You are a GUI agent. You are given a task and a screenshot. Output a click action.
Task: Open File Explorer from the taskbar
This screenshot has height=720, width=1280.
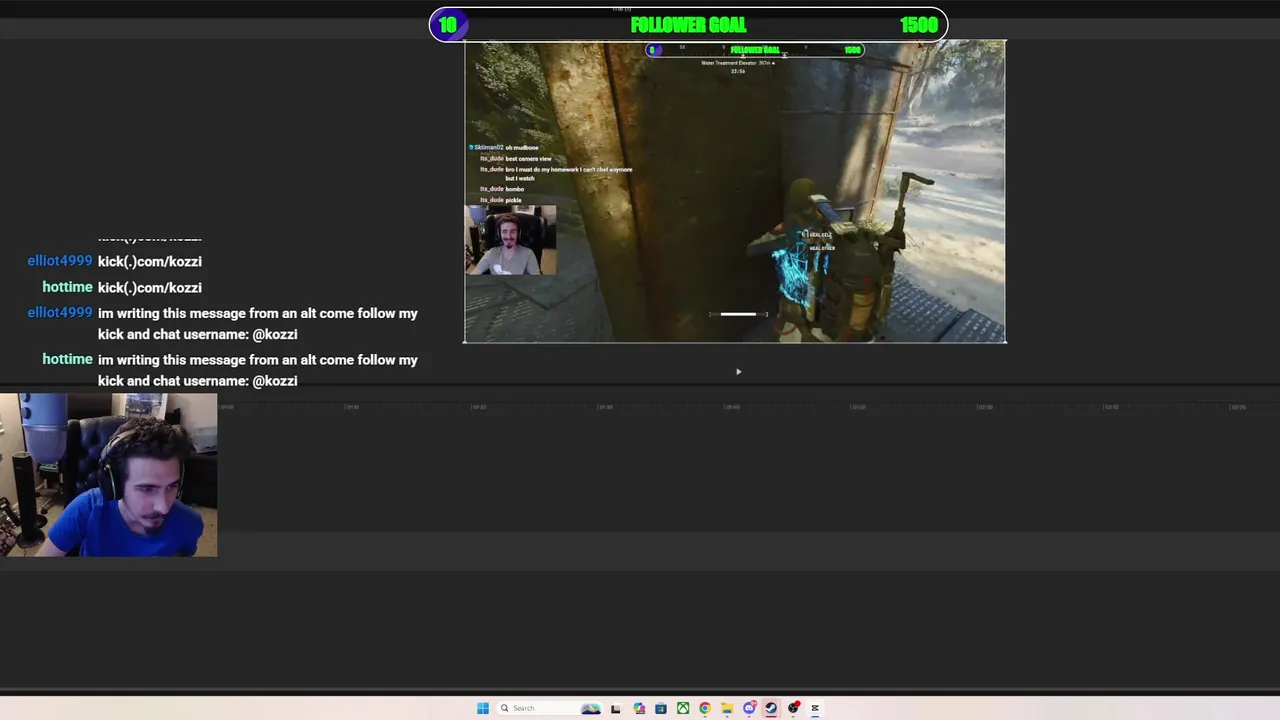pyautogui.click(x=727, y=708)
